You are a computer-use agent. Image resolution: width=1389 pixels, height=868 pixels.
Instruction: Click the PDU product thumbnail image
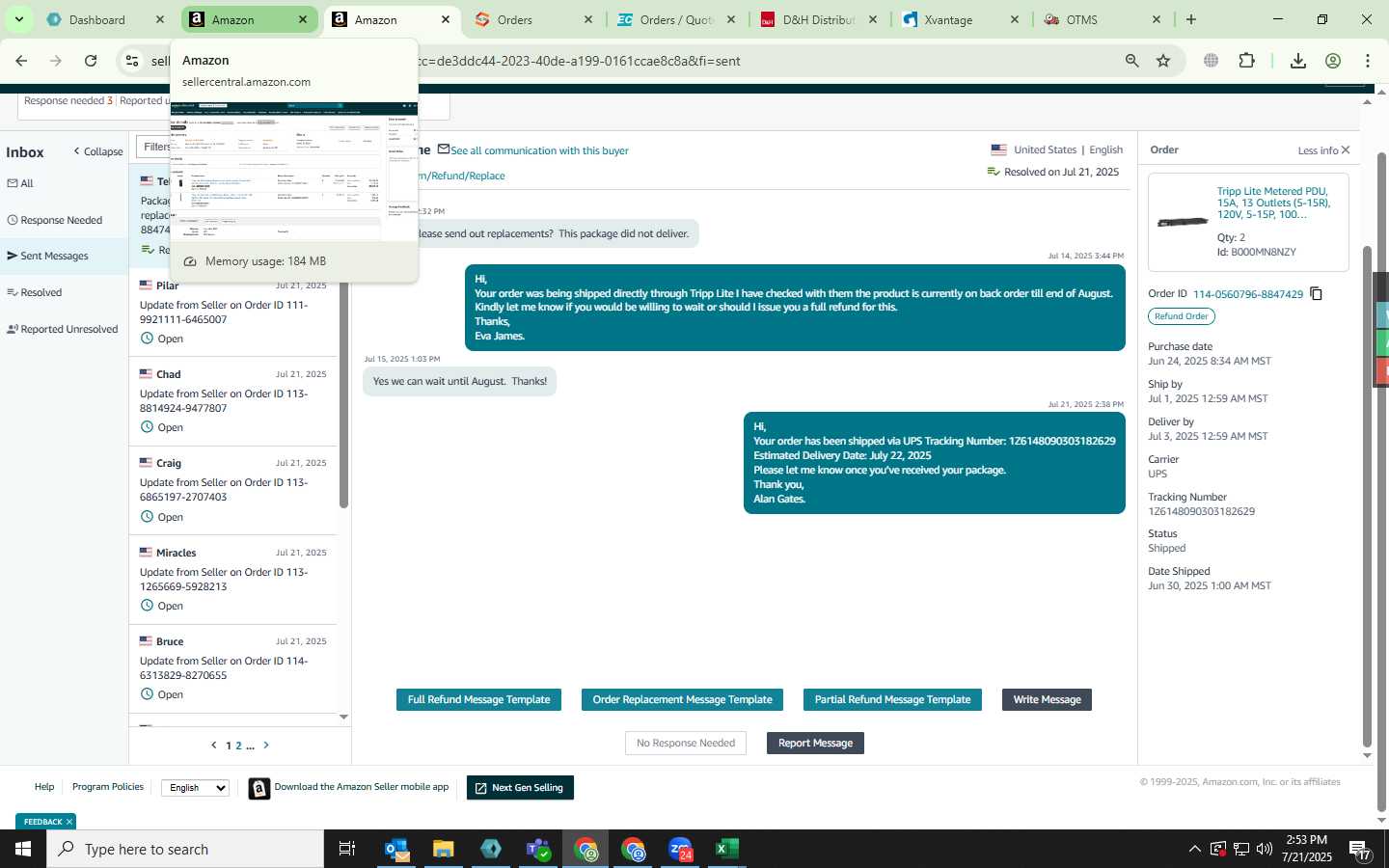tap(1183, 222)
